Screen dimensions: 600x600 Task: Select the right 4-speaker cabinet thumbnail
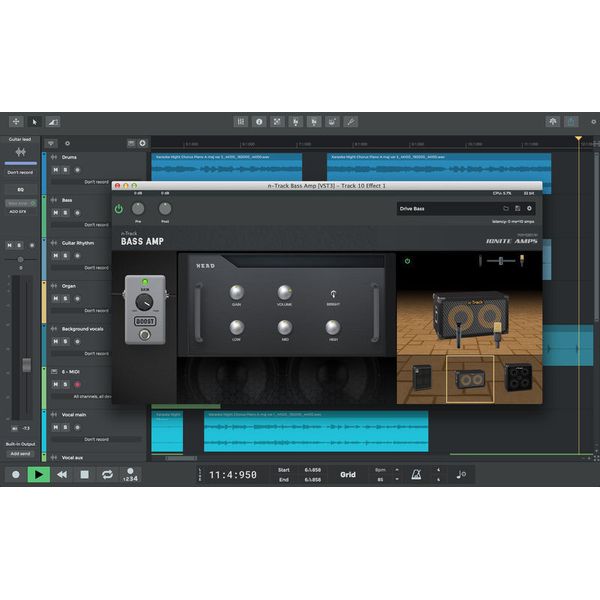click(518, 378)
